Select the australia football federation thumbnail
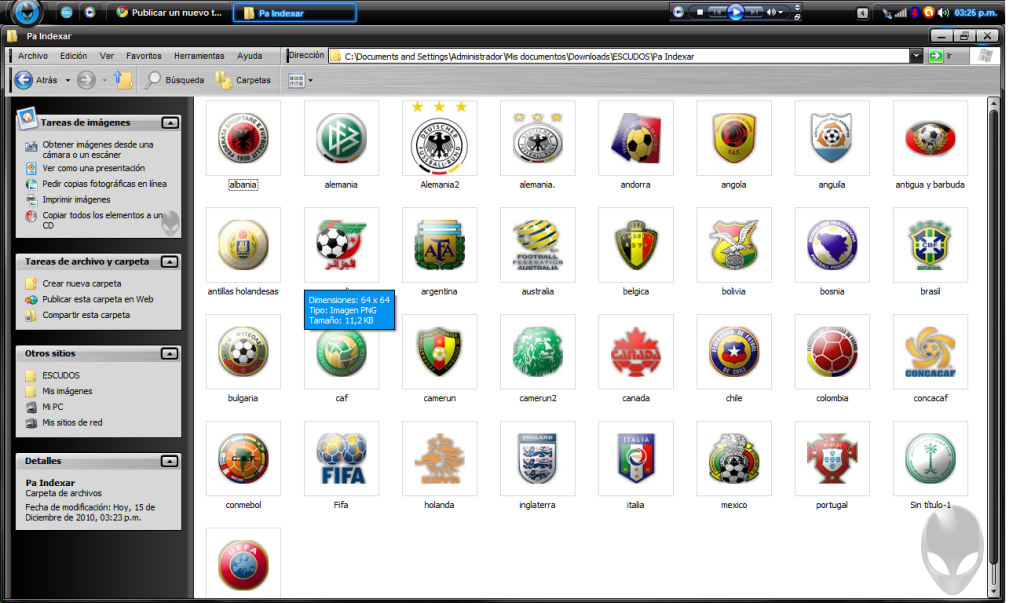Screen dimensions: 1024x603 point(537,245)
